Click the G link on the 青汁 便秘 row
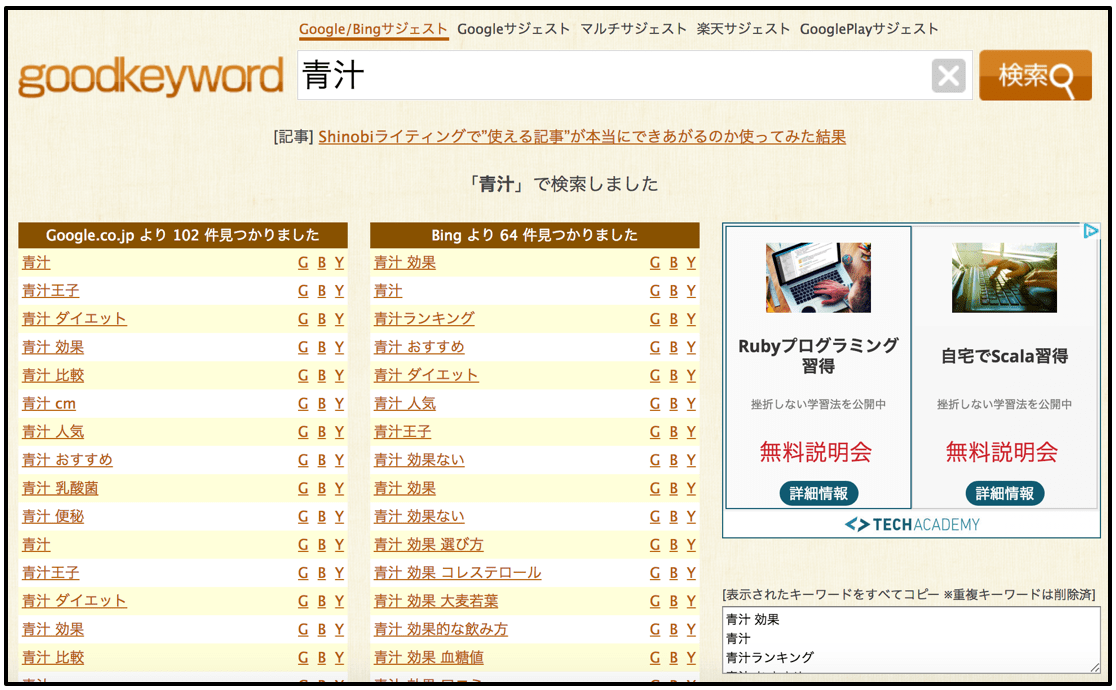Image resolution: width=1116 pixels, height=690 pixels. point(303,517)
